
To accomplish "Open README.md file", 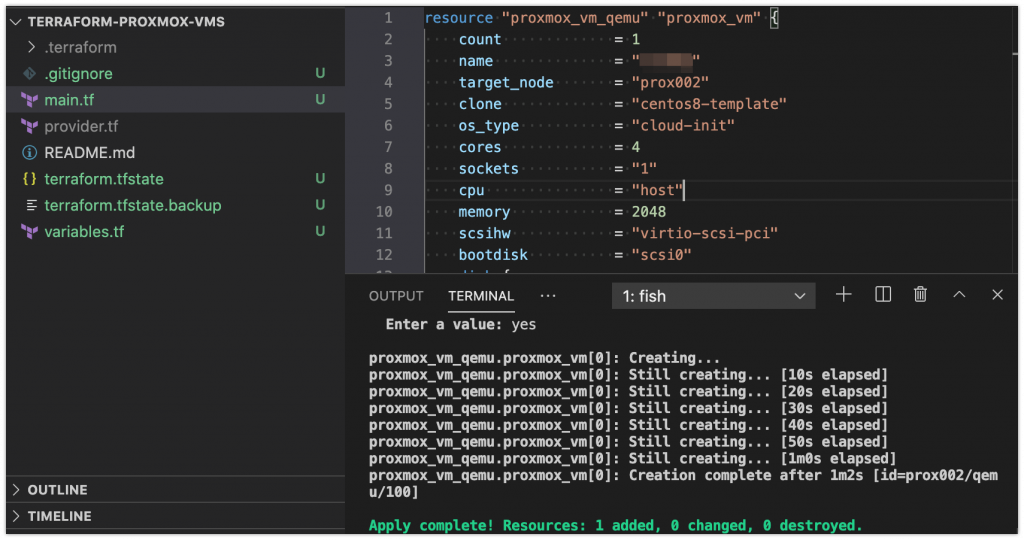I will (89, 153).
